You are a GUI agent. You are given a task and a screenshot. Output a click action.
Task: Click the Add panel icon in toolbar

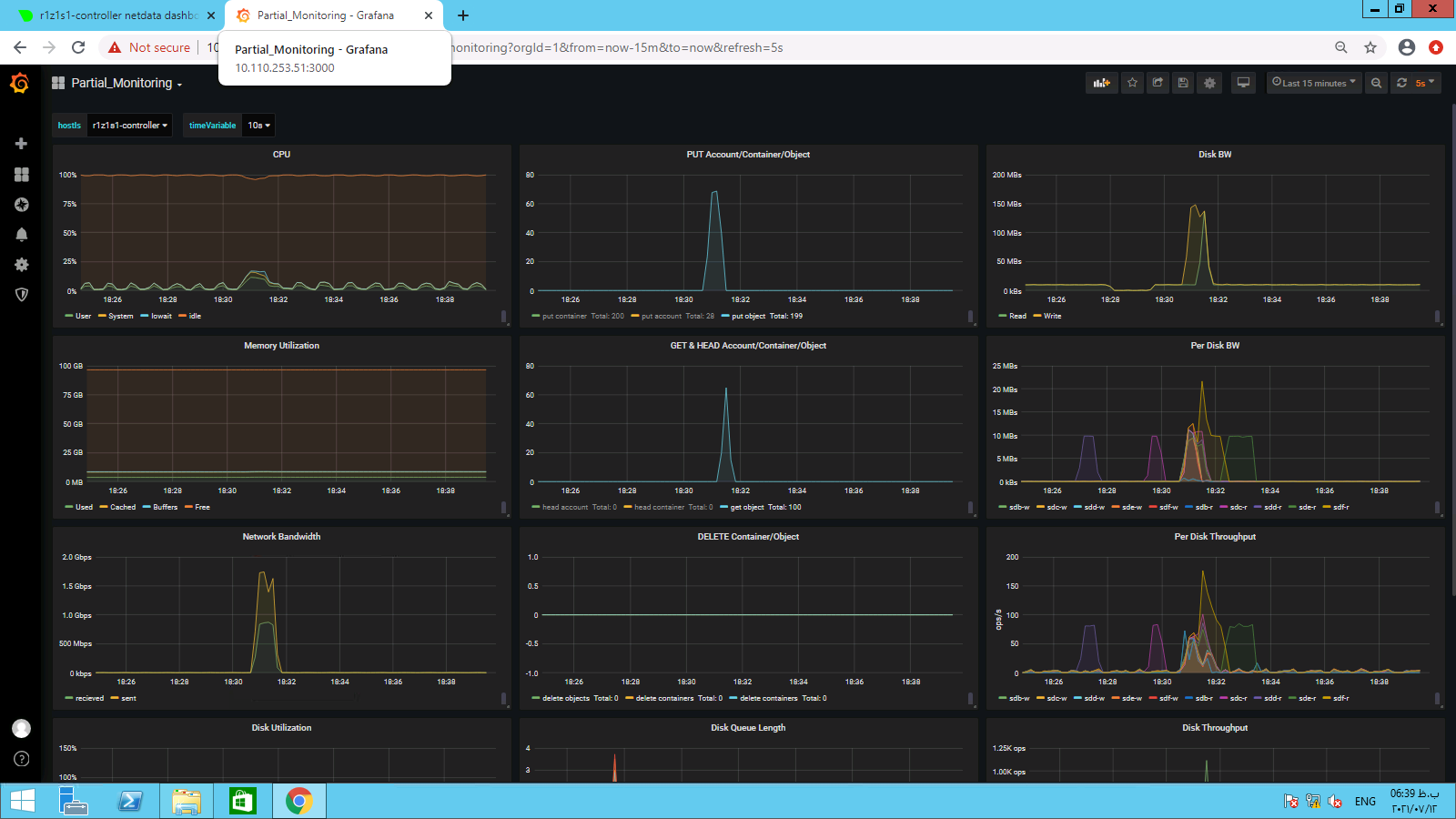[1101, 83]
